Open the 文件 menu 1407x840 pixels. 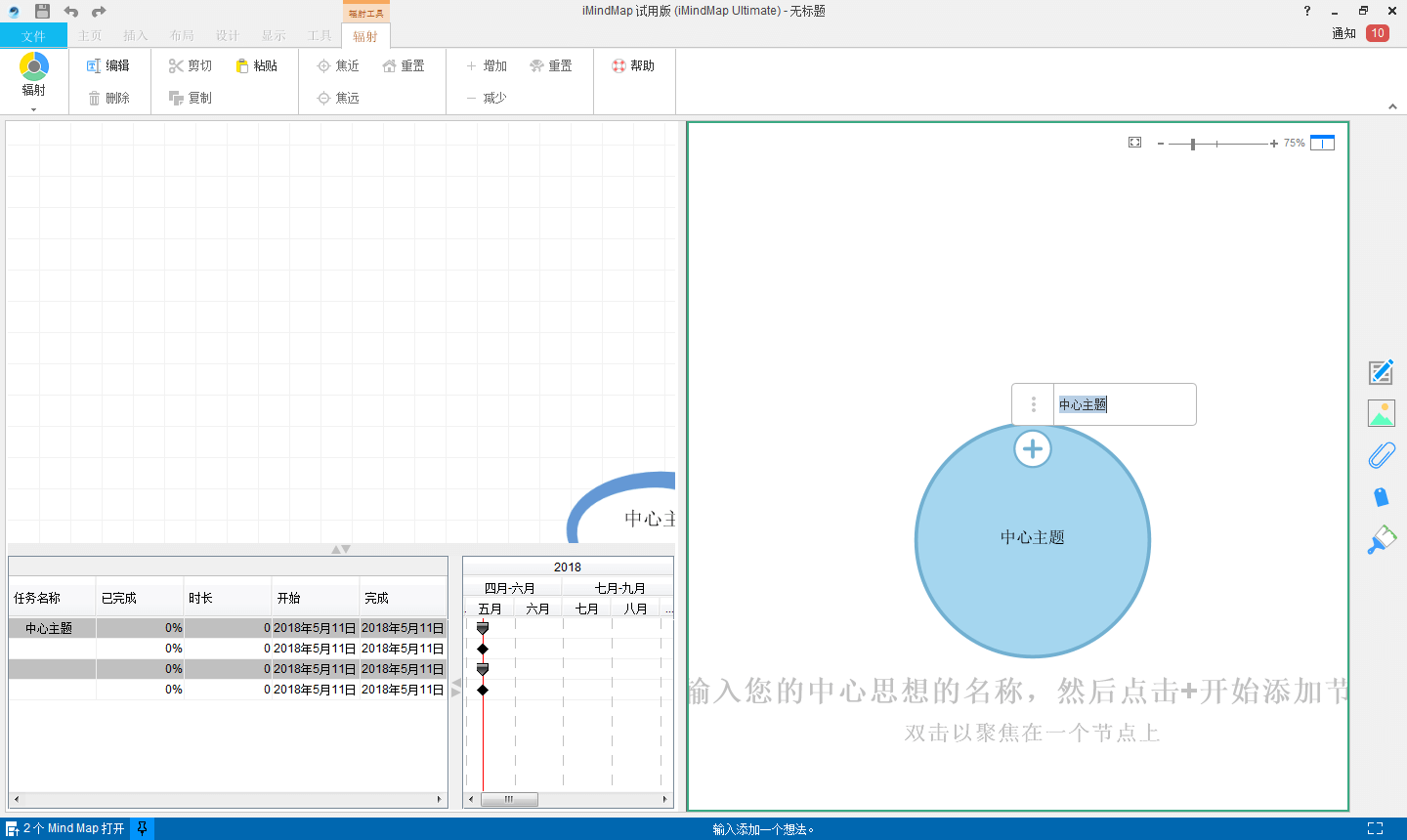click(33, 35)
